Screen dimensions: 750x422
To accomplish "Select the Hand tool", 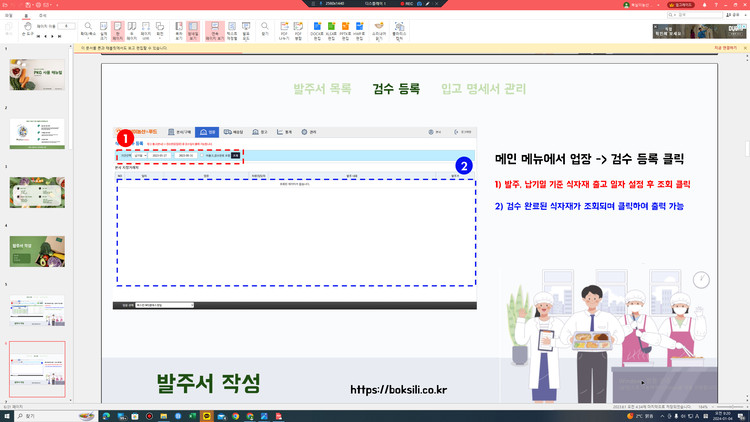I will pyautogui.click(x=28, y=30).
